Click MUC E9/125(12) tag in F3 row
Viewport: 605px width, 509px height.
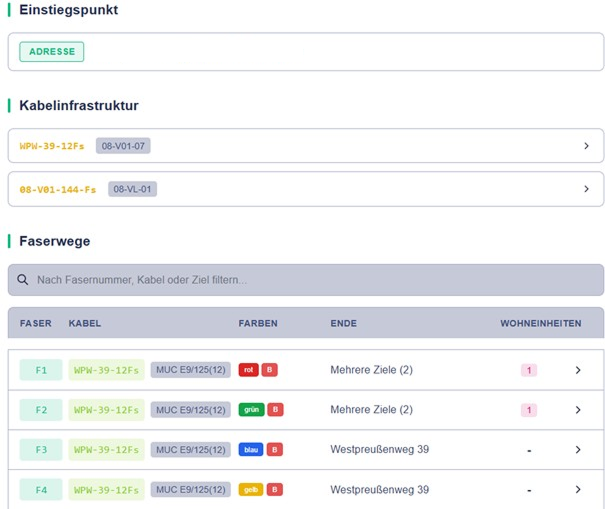[191, 450]
